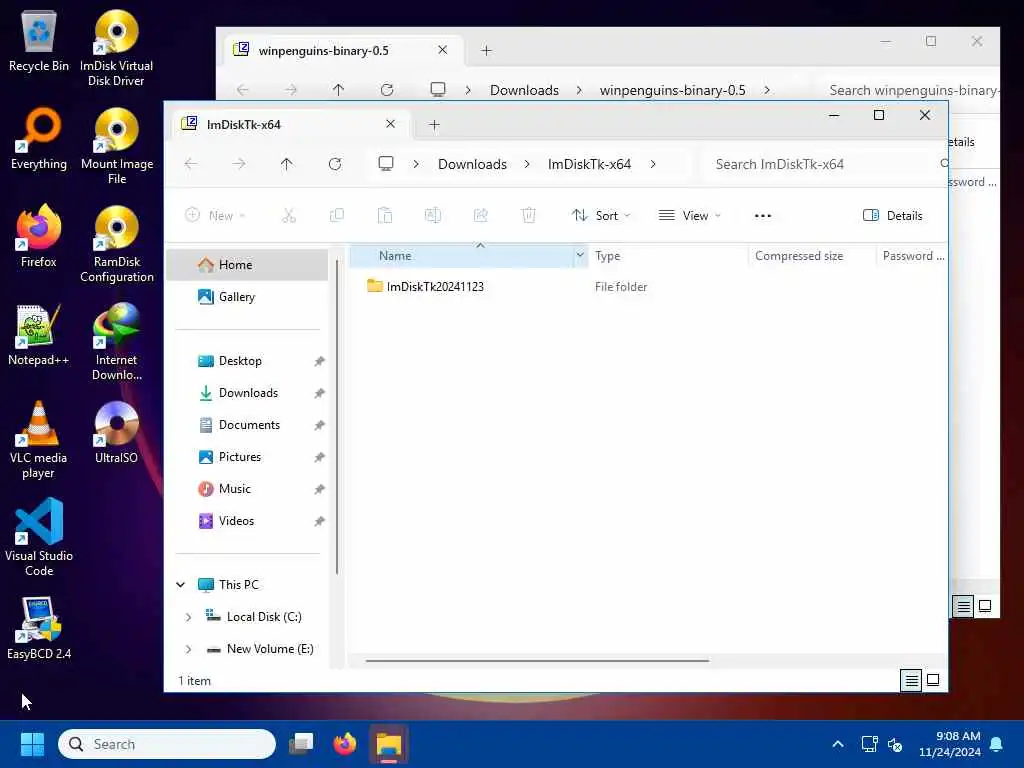Open File Explorer from the taskbar
The image size is (1024, 768).
click(389, 744)
